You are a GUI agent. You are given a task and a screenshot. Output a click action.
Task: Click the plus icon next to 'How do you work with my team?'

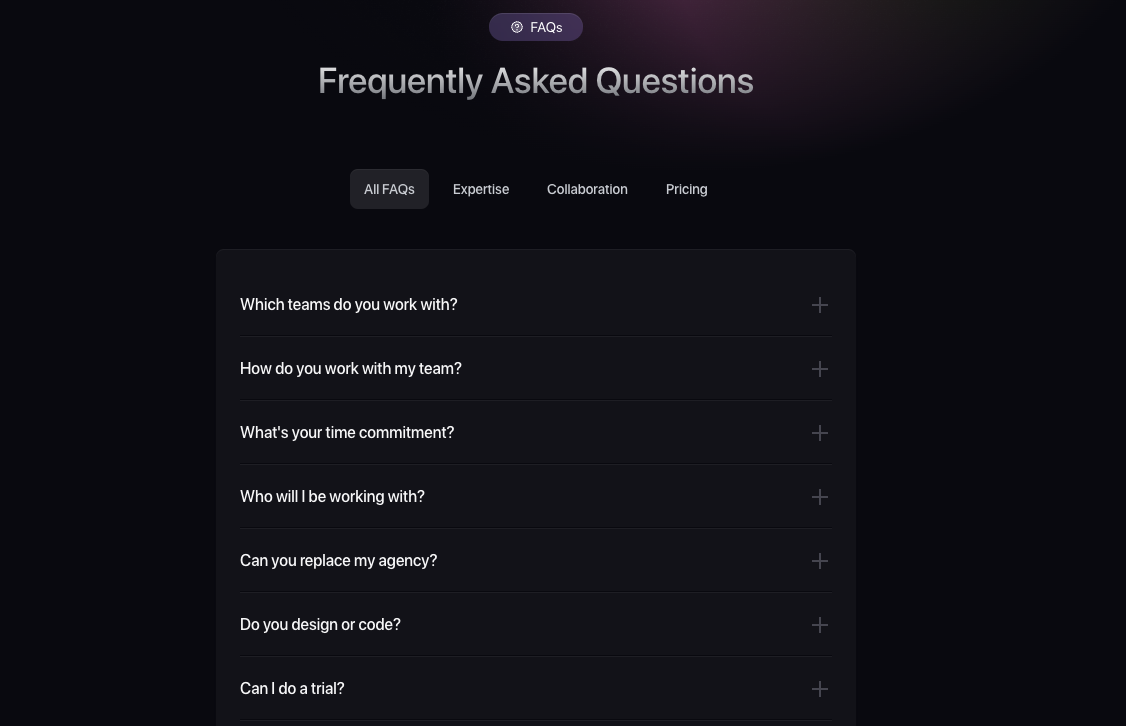pos(820,369)
